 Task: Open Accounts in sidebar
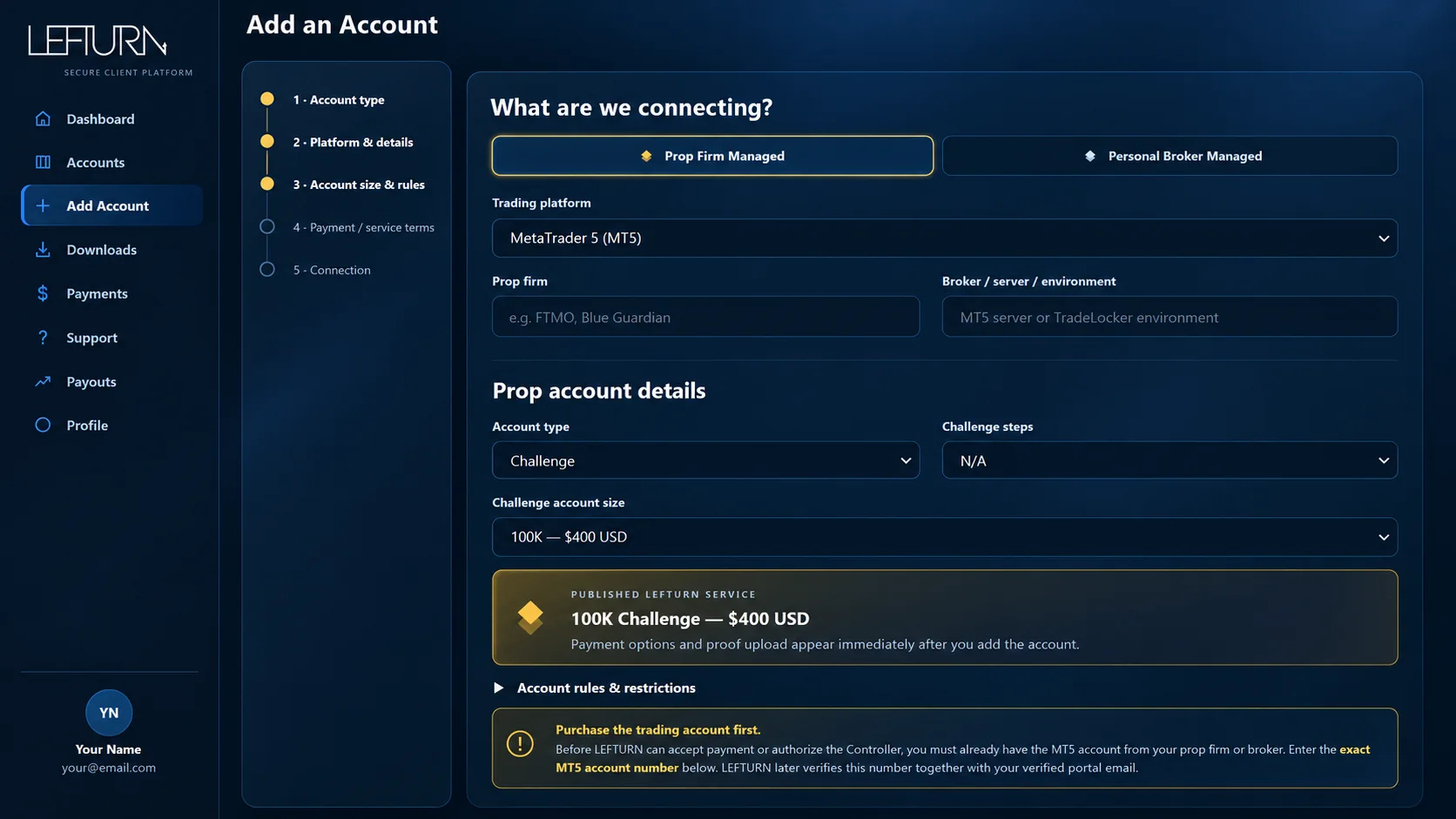click(111, 162)
